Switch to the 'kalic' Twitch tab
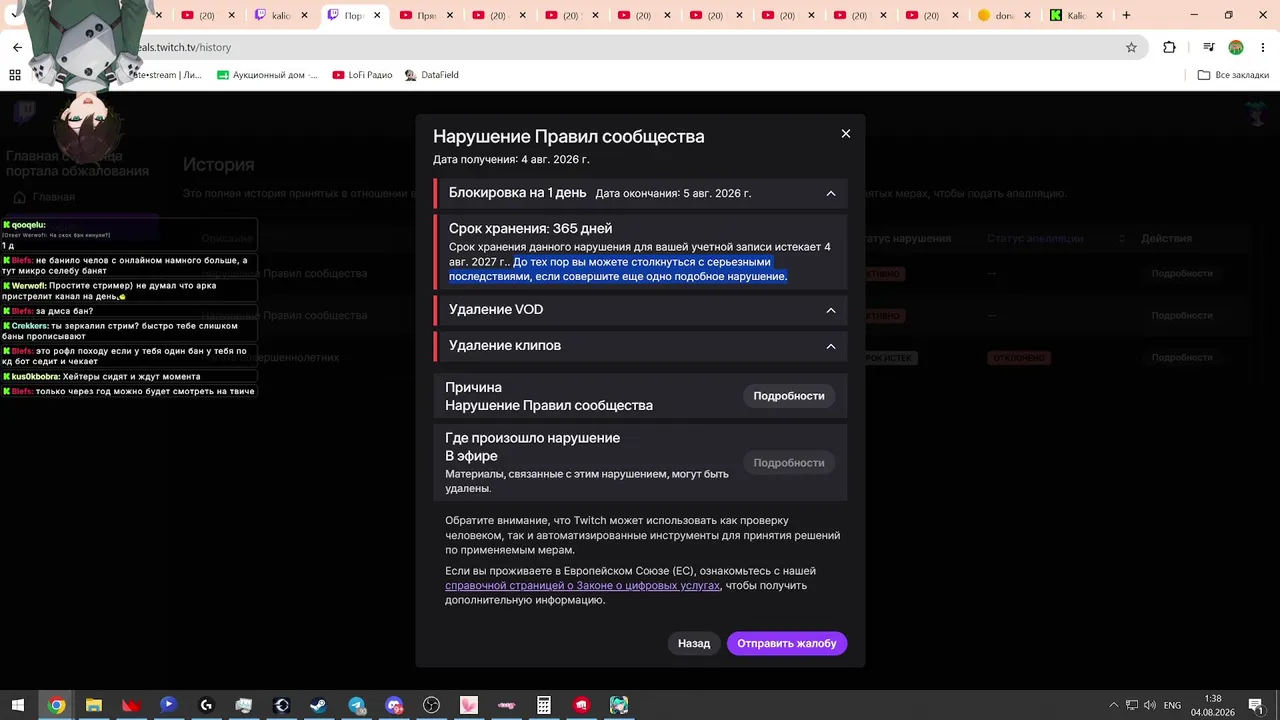This screenshot has height=720, width=1280. coord(282,15)
